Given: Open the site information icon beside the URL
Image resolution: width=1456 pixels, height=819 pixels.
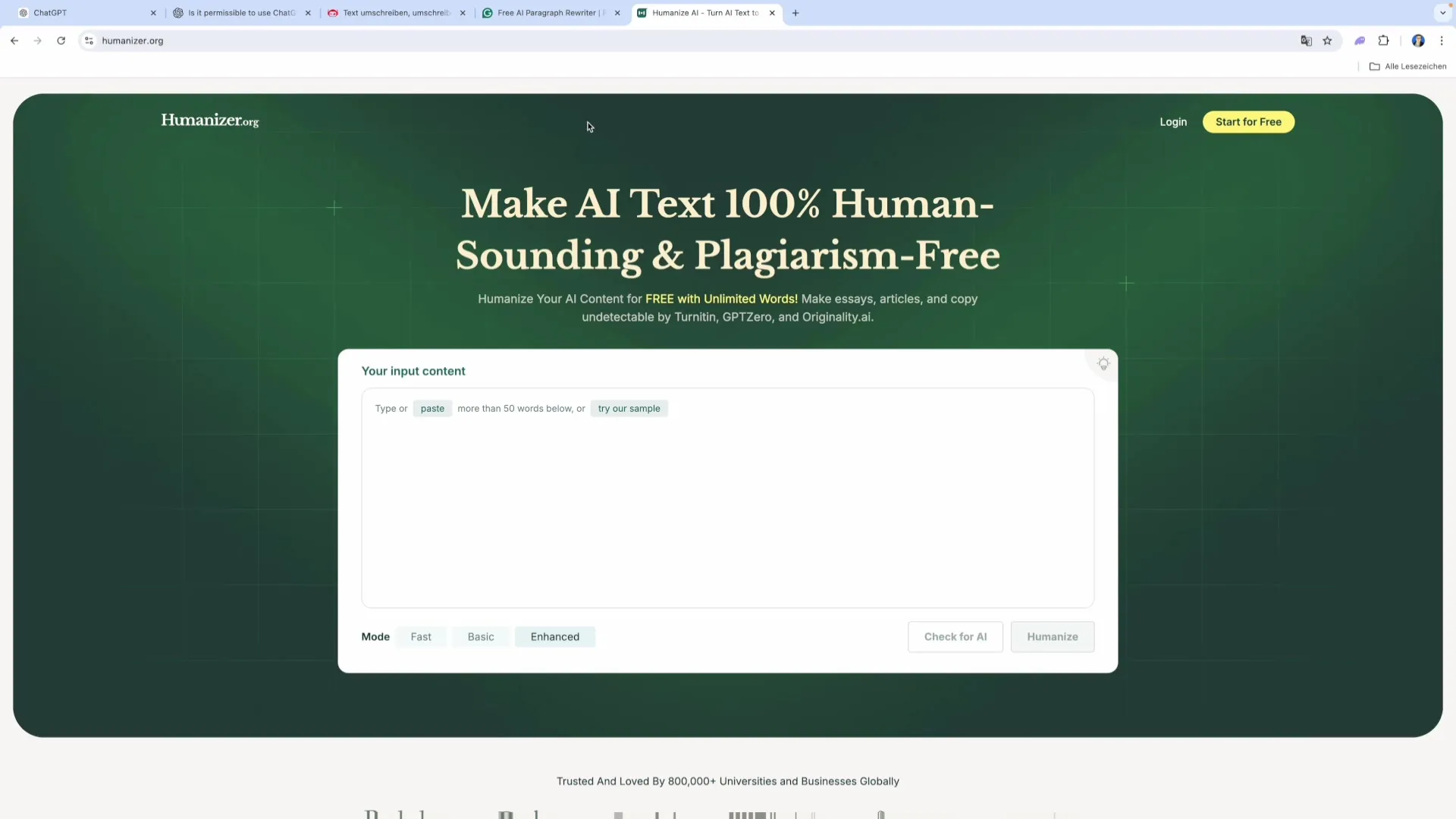Looking at the screenshot, I should [x=89, y=41].
